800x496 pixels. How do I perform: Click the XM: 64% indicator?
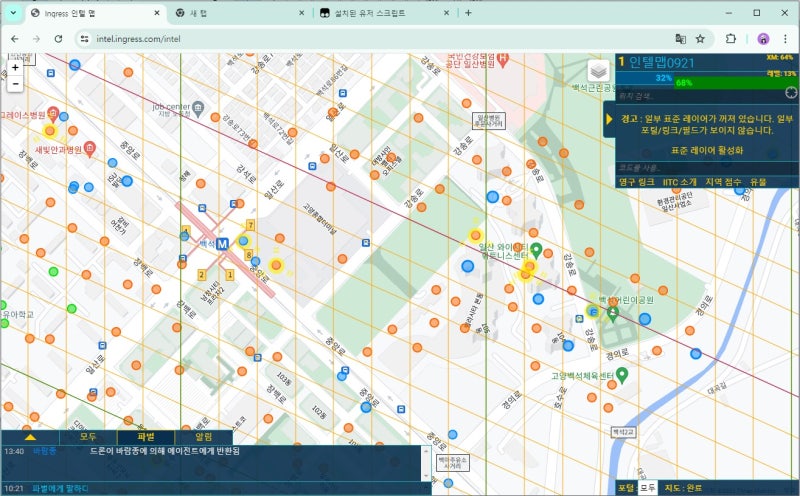click(780, 57)
